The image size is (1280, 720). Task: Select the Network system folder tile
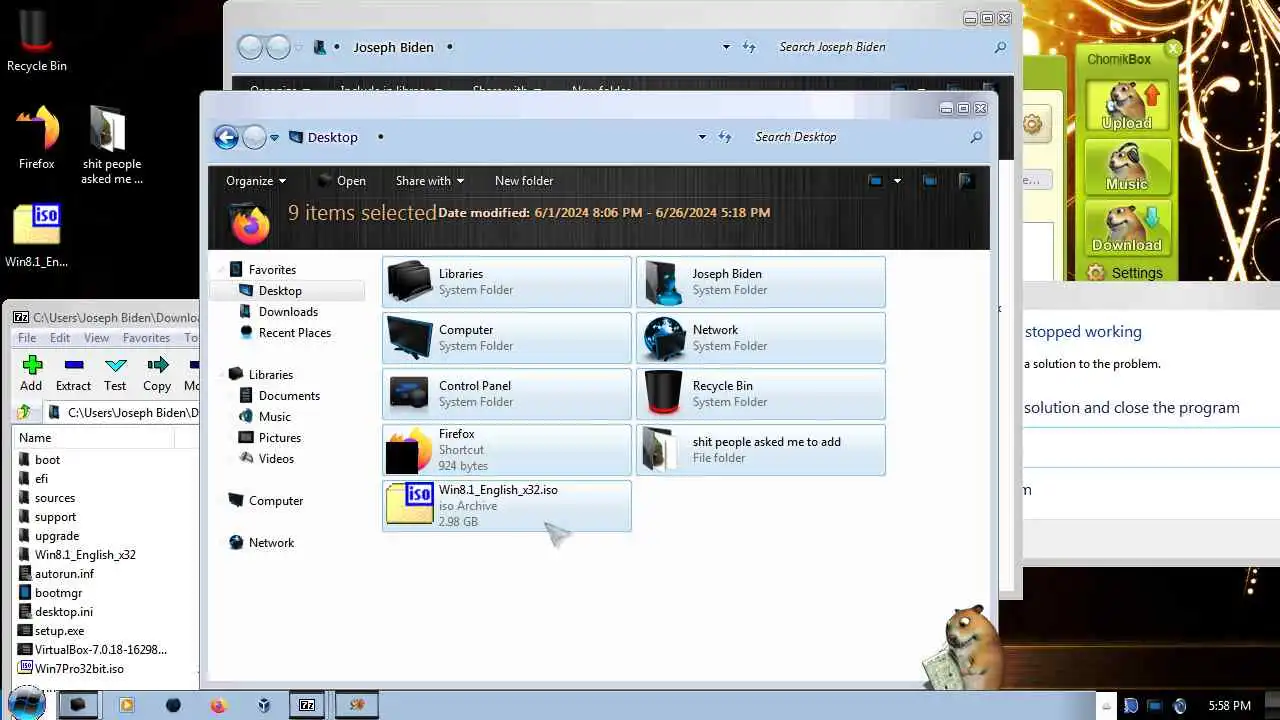click(x=761, y=338)
